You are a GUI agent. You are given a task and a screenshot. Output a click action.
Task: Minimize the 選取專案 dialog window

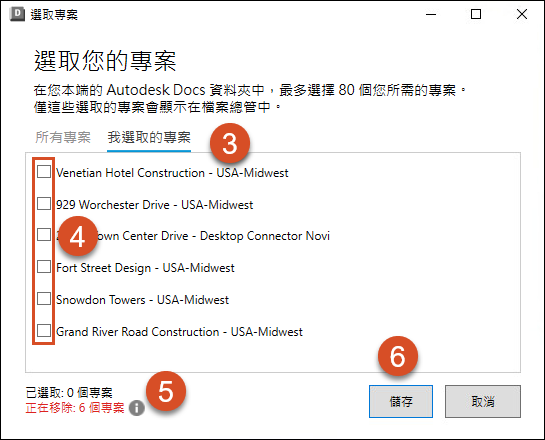[x=431, y=15]
